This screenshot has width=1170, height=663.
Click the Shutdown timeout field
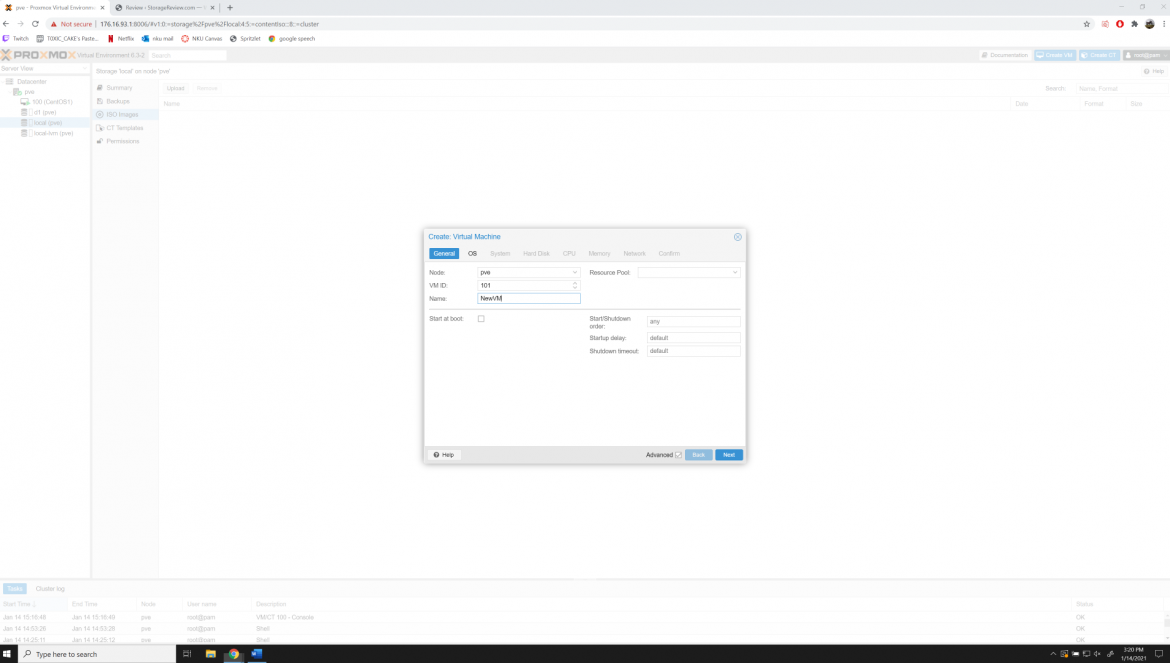pos(693,351)
